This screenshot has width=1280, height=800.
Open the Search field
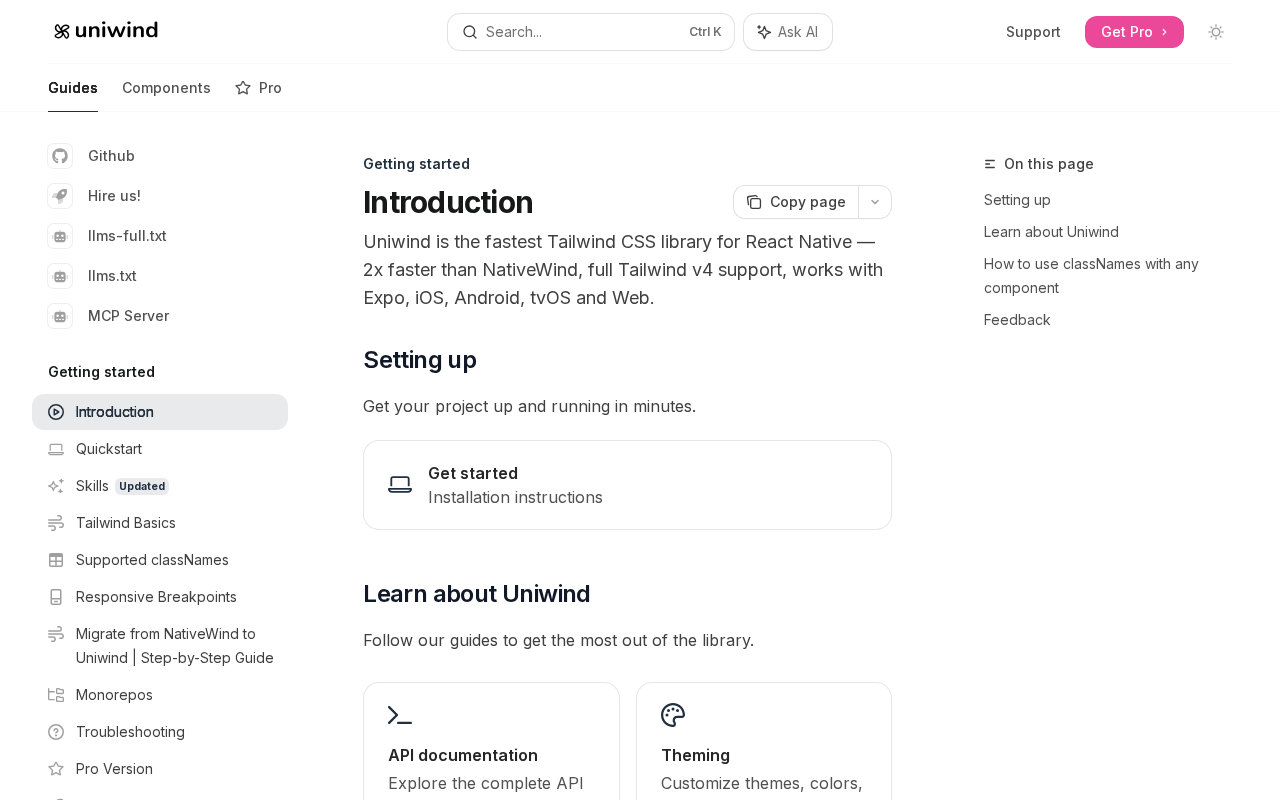pos(590,32)
